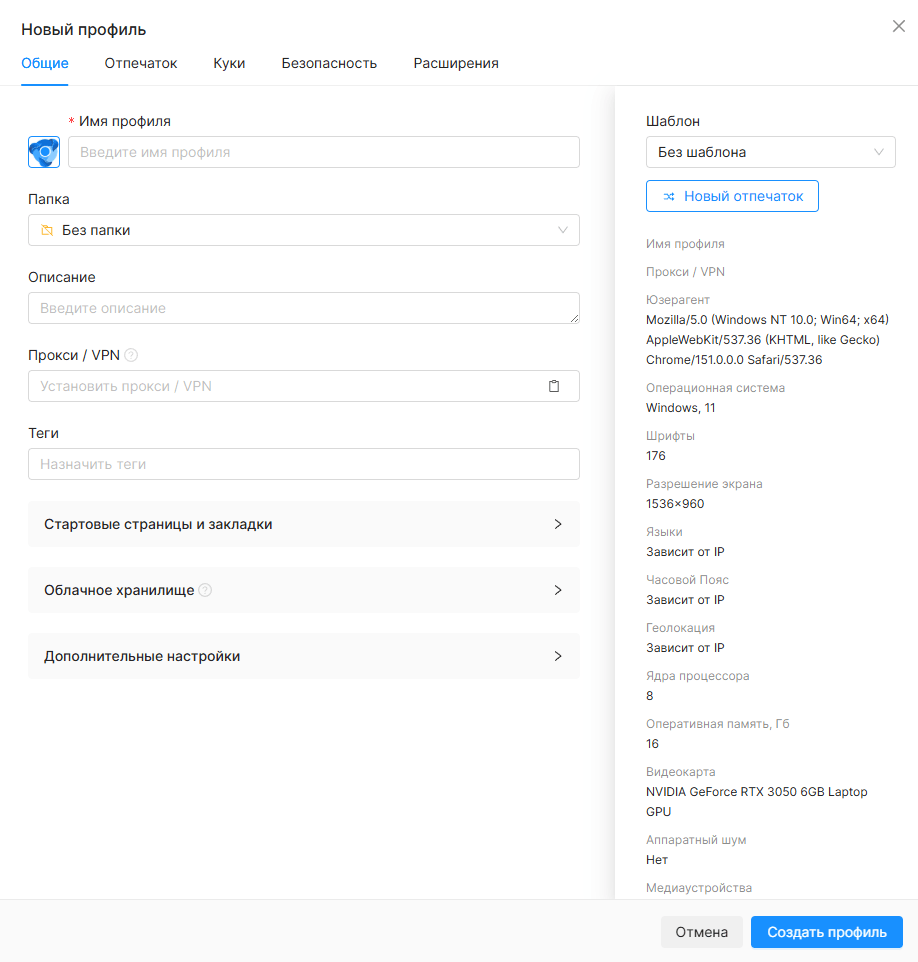Click the Установить прокси / VPN field
Viewport: 918px width, 962px height.
[304, 386]
